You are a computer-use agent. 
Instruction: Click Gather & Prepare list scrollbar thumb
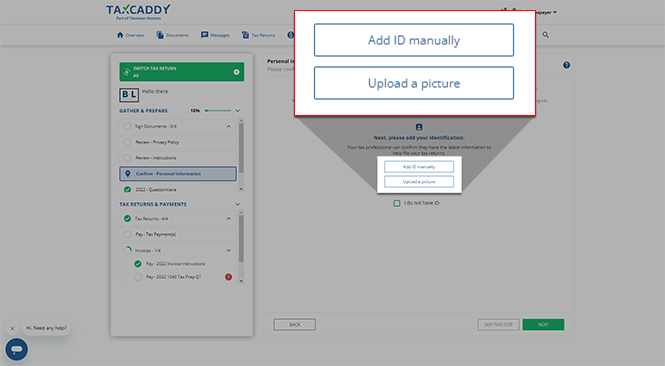click(x=241, y=148)
